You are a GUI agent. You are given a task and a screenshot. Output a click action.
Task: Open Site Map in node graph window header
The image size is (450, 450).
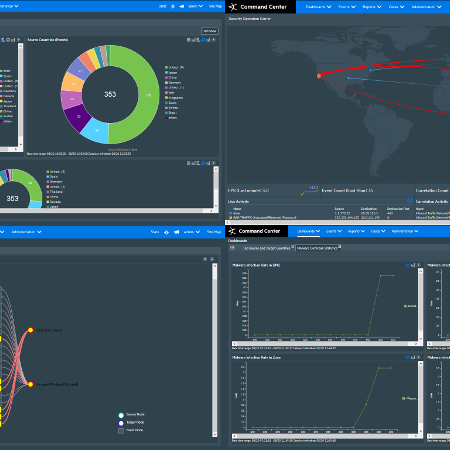pos(214,232)
